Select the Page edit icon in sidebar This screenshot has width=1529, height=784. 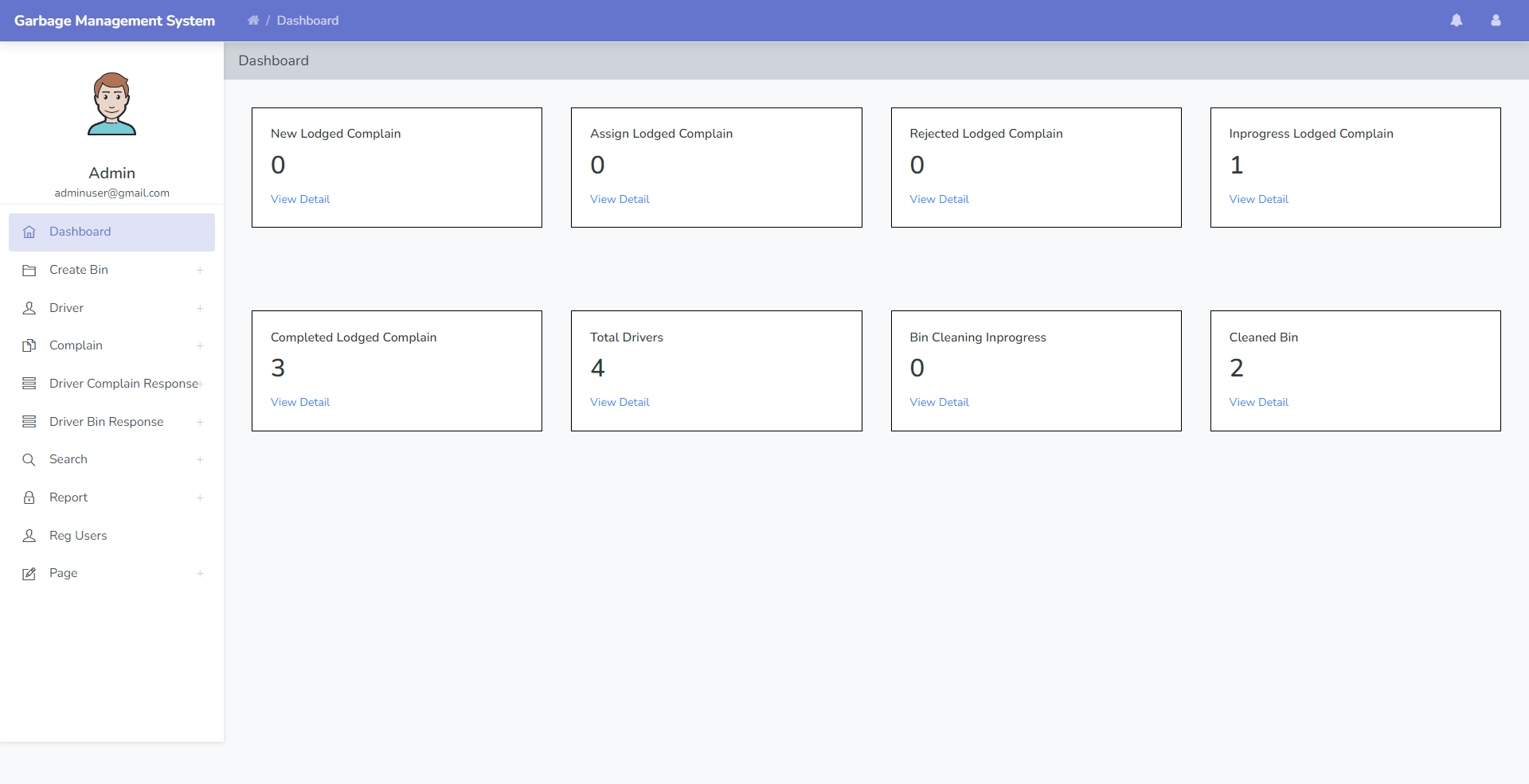(29, 573)
